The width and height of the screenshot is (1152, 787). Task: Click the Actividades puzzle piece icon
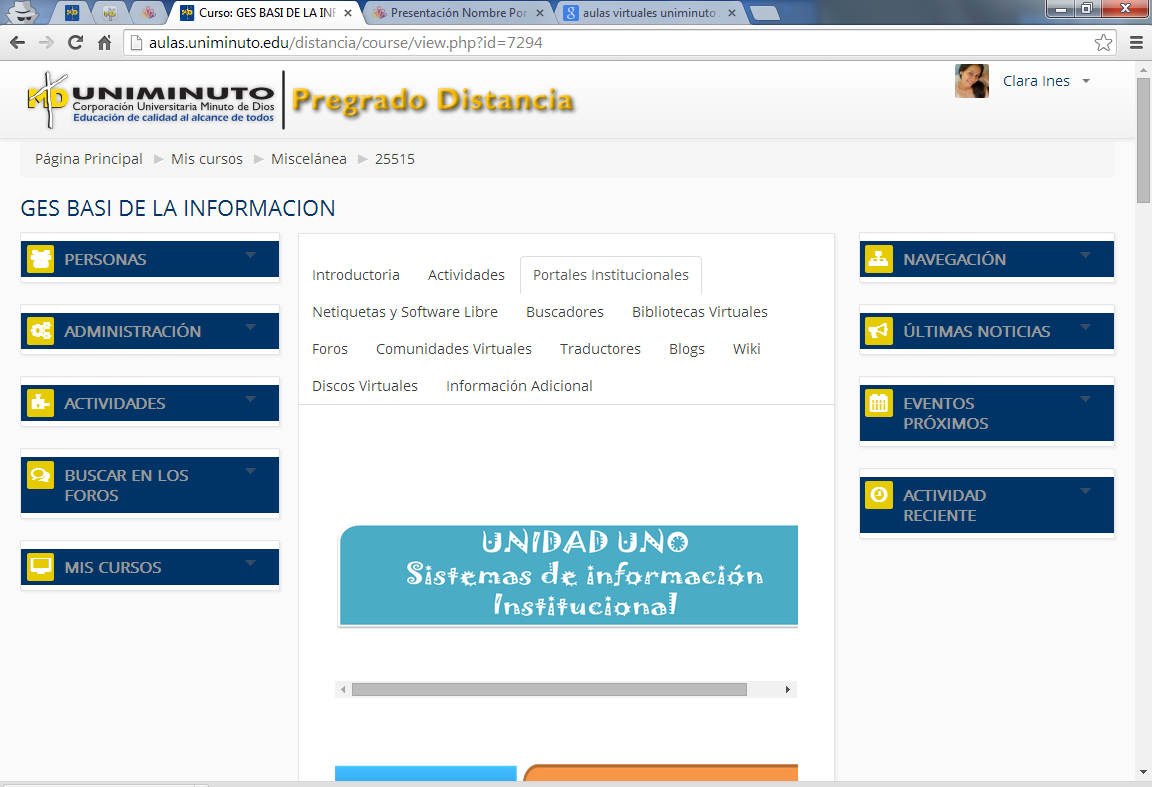coord(40,403)
